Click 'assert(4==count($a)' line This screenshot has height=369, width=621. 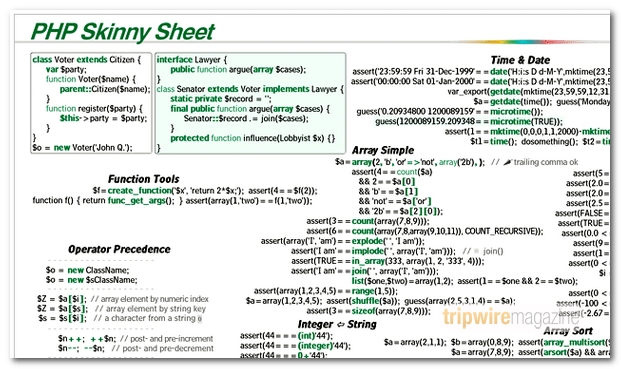[x=392, y=172]
